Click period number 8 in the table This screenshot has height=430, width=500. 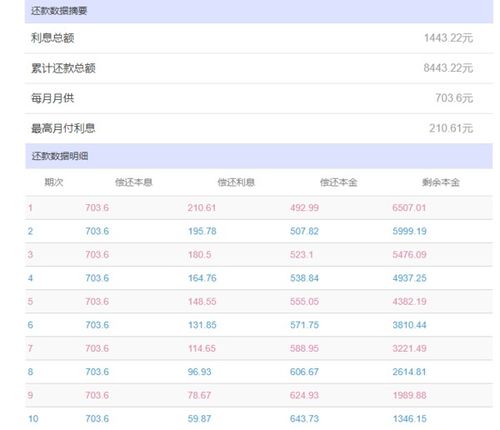[x=30, y=372]
